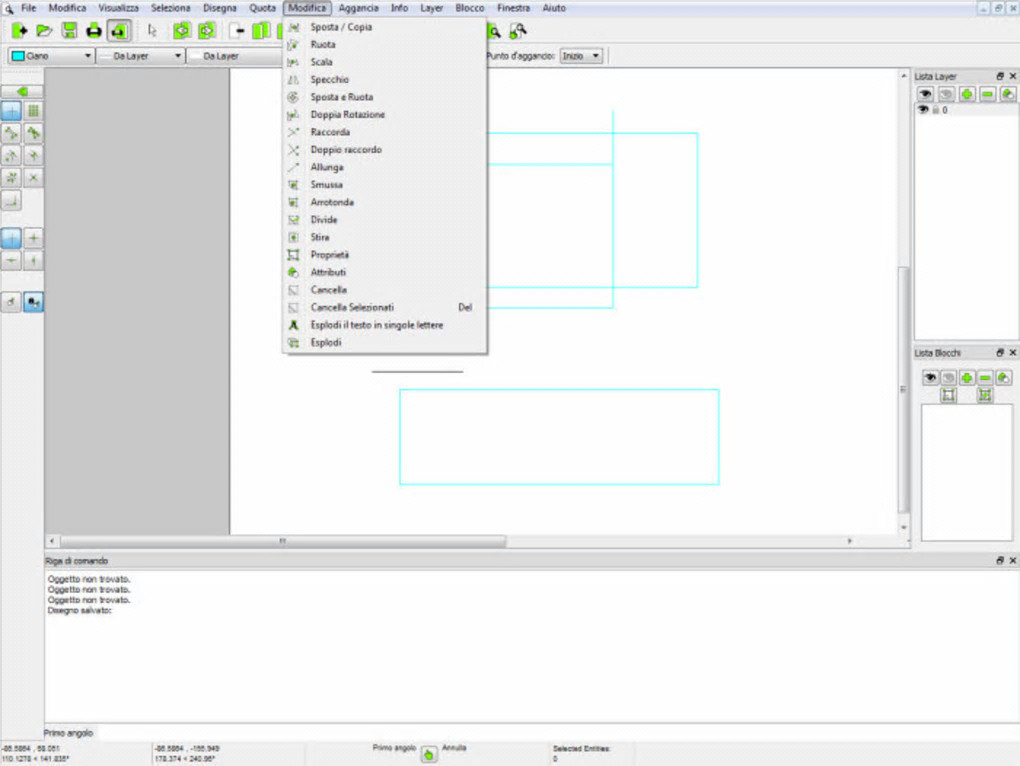Enable snap to center icon
Image resolution: width=1020 pixels, height=766 pixels.
11,155
